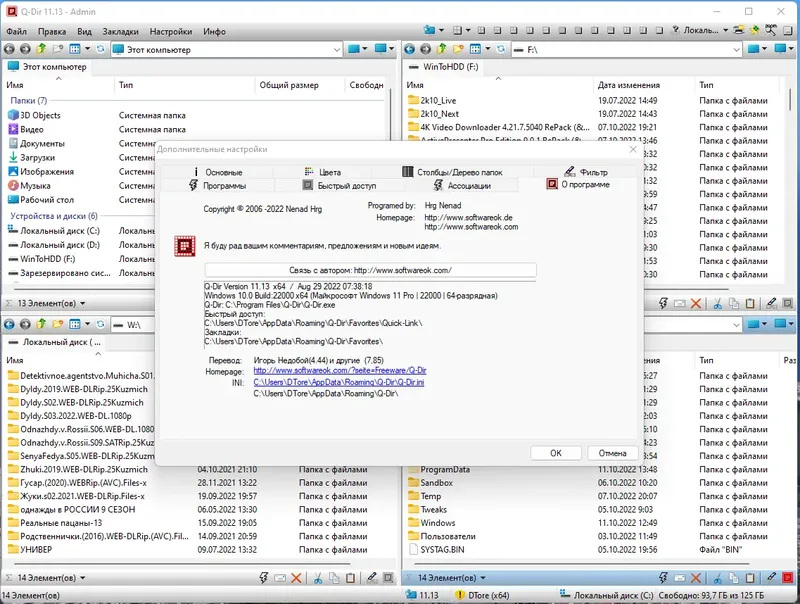Click the lightning icon in top-right pane status bar
Image resolution: width=800 pixels, height=604 pixels.
tap(663, 304)
